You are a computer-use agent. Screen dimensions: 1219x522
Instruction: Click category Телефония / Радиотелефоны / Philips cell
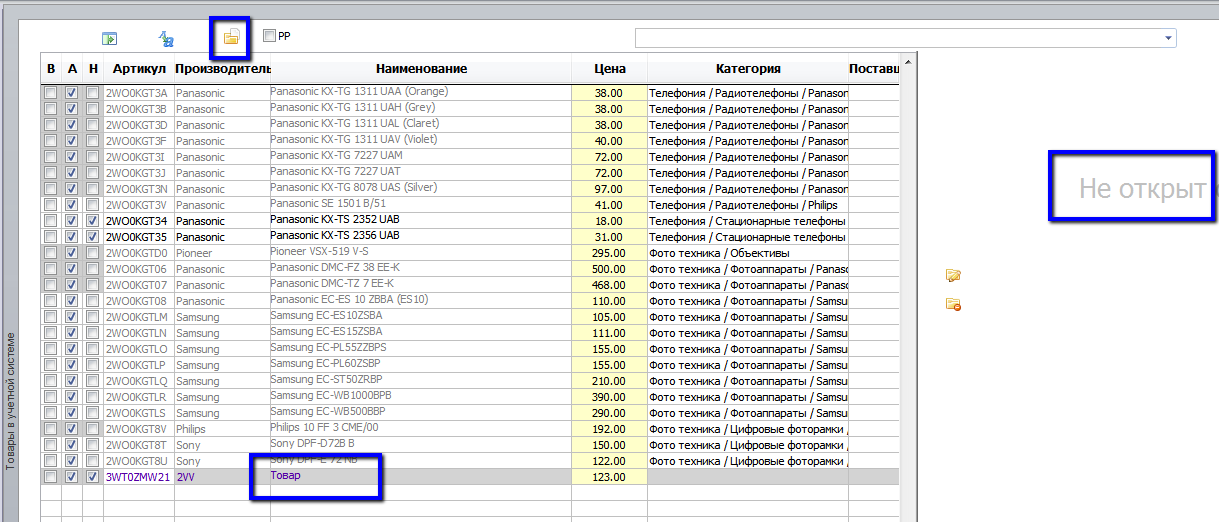(748, 205)
